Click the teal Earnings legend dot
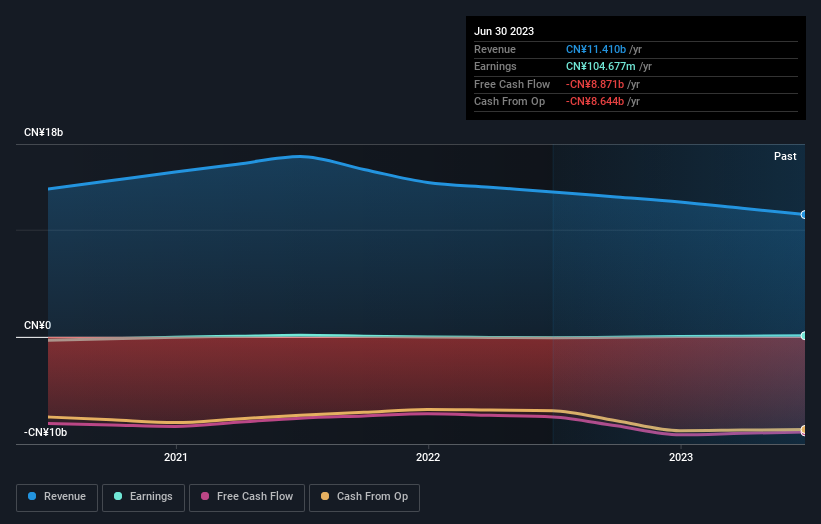 pos(118,496)
